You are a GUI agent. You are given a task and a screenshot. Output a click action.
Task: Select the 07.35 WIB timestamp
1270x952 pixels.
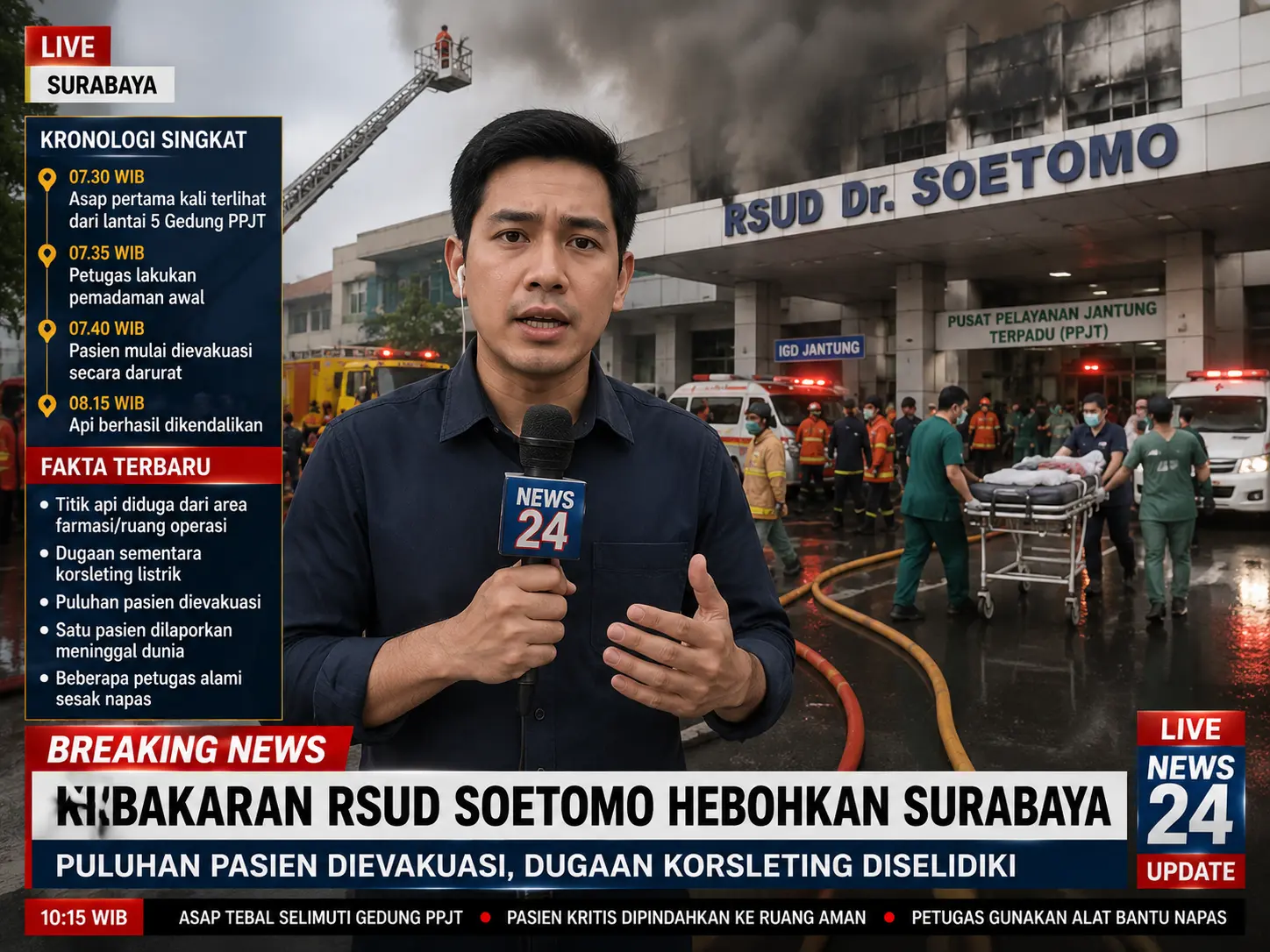(107, 252)
